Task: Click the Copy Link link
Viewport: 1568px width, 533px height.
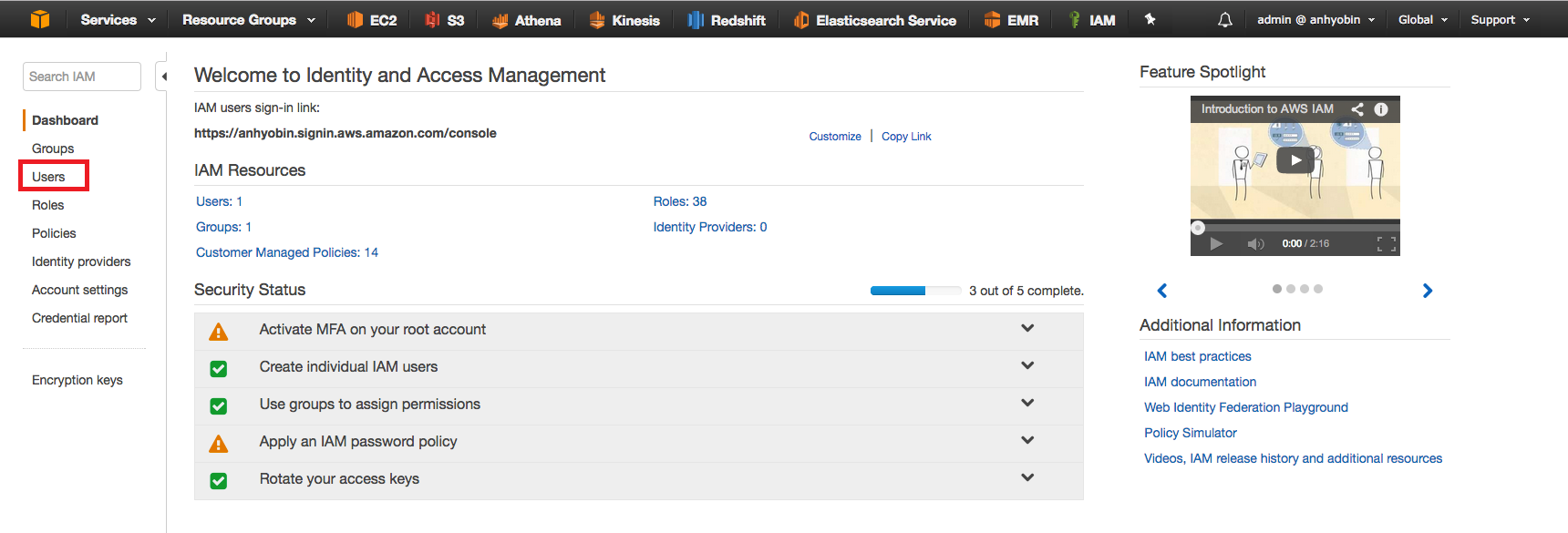Action: 906,137
